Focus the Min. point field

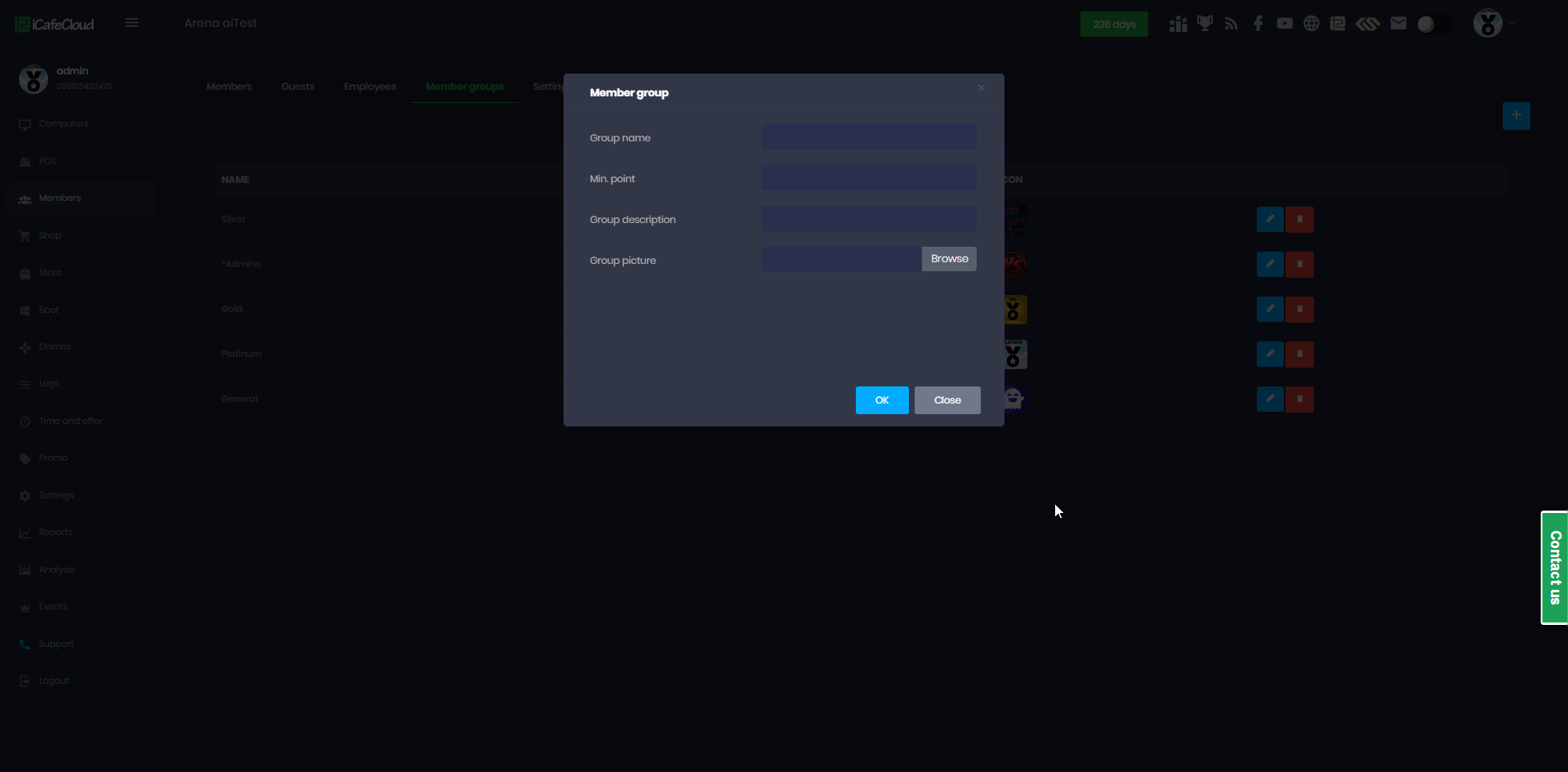point(869,177)
